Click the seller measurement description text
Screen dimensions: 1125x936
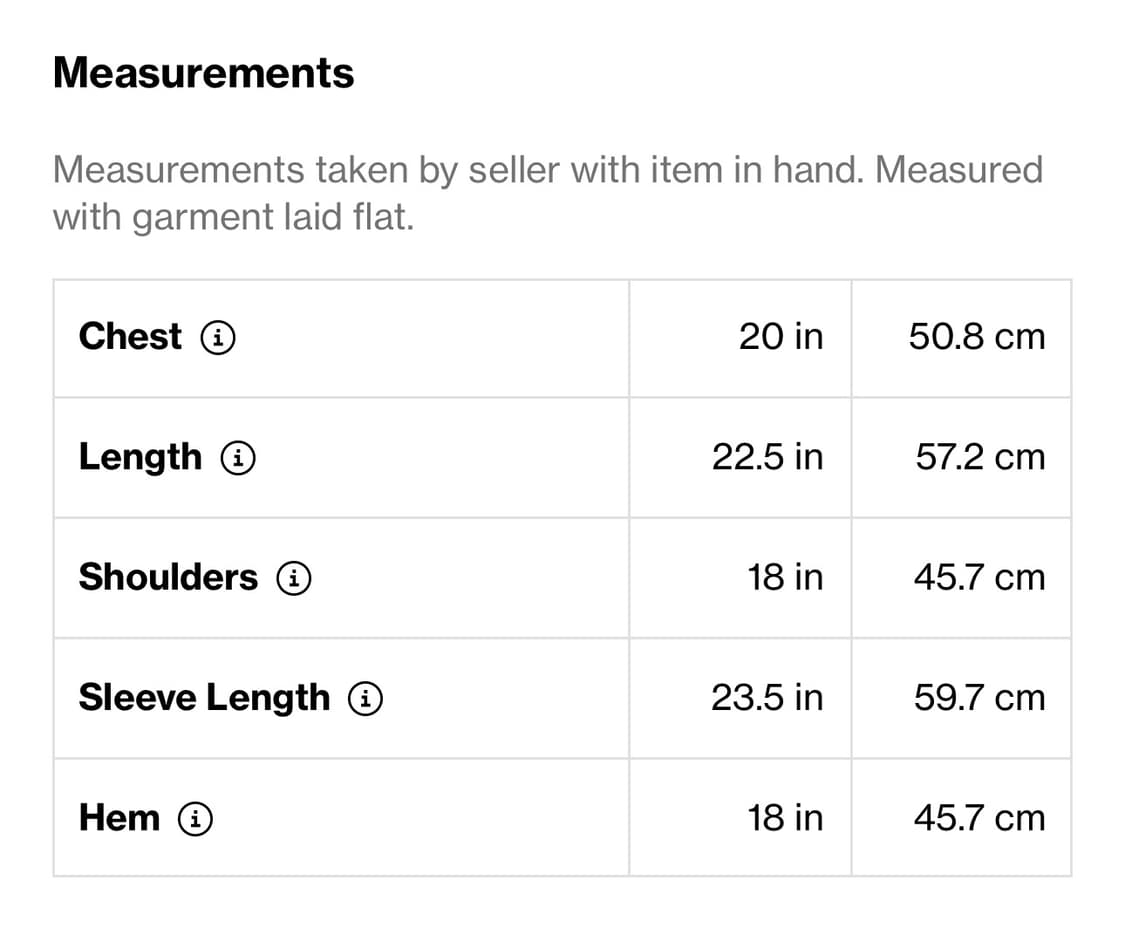[x=547, y=192]
